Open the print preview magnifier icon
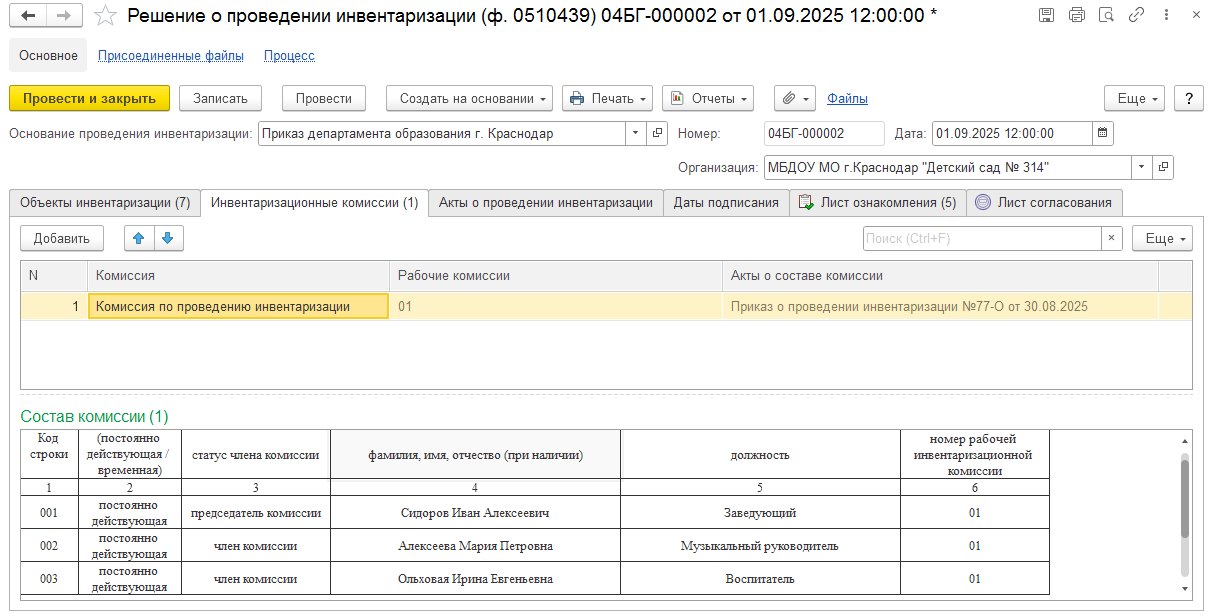1212x615 pixels. click(x=1106, y=15)
